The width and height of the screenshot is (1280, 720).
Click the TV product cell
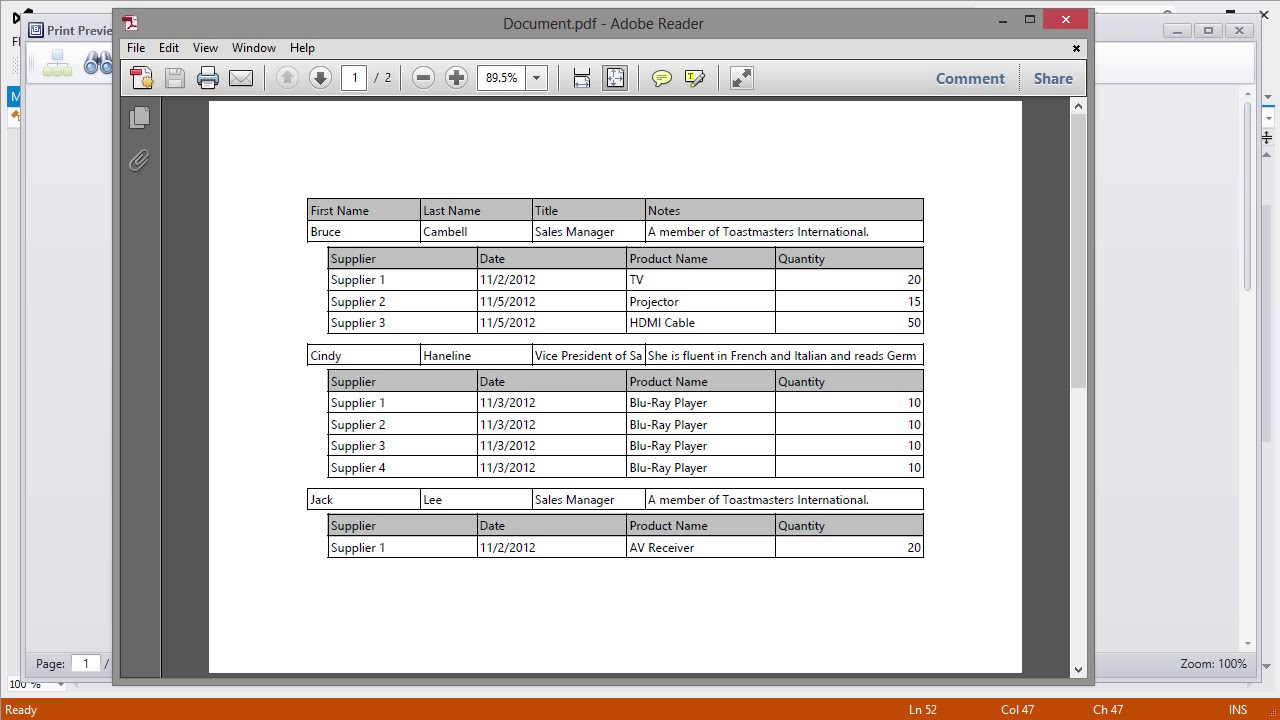click(x=701, y=280)
